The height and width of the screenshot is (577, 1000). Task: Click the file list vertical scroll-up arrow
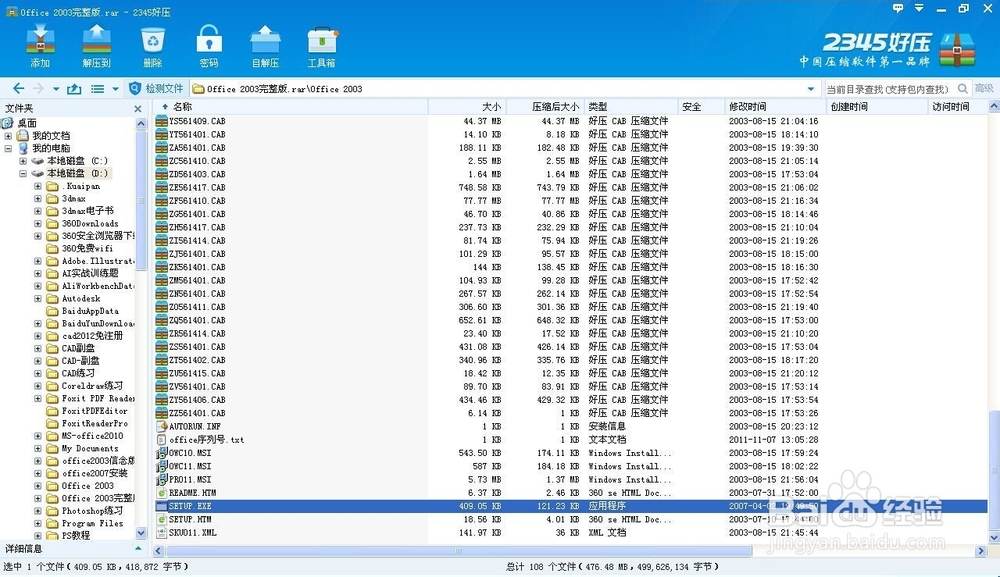(x=994, y=106)
